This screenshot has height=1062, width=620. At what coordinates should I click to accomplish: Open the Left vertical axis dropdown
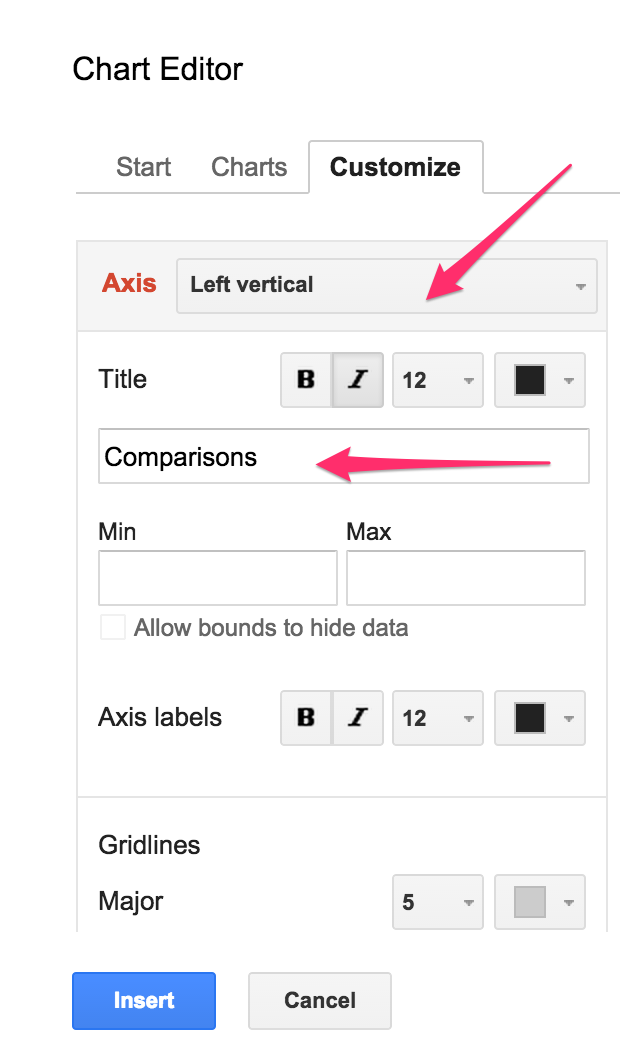point(386,285)
